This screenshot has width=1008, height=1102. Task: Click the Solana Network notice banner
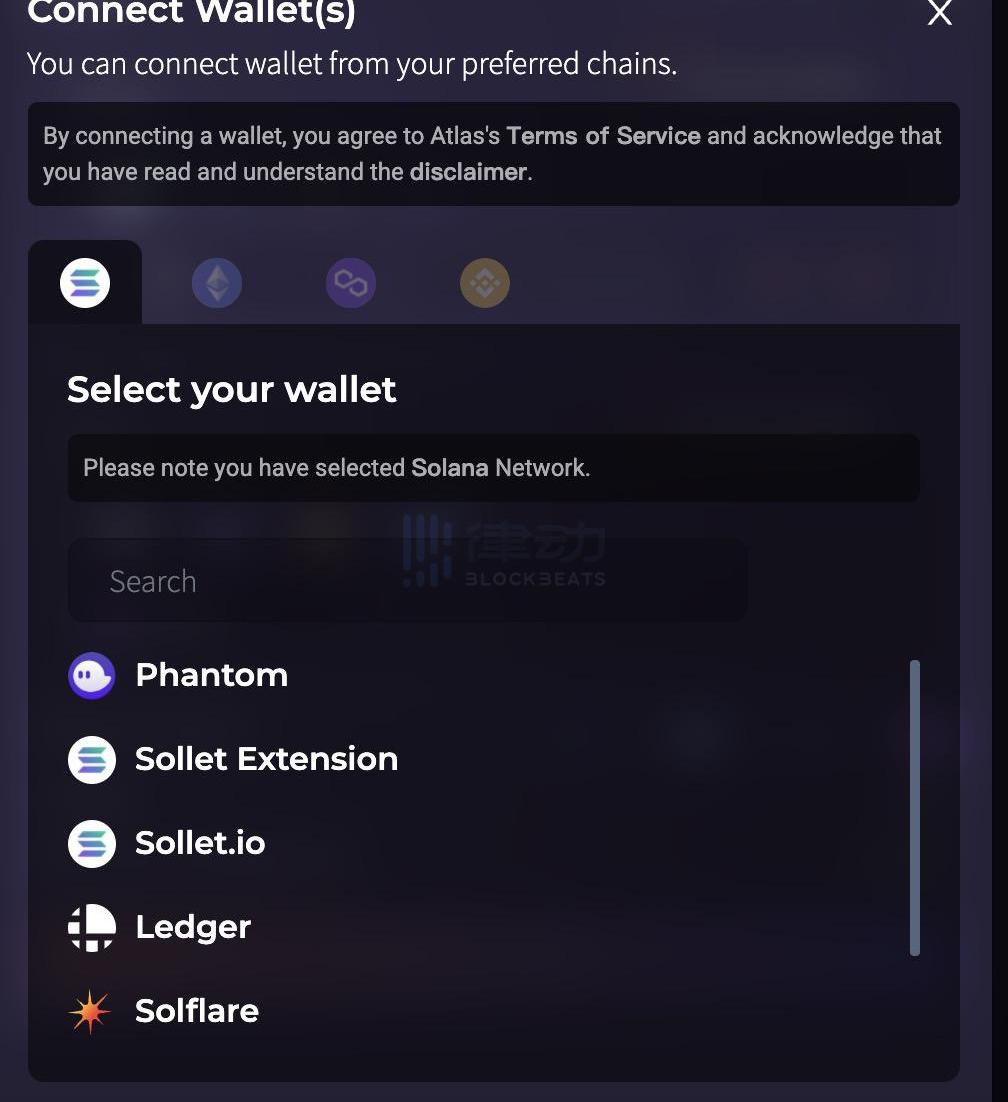tap(493, 468)
